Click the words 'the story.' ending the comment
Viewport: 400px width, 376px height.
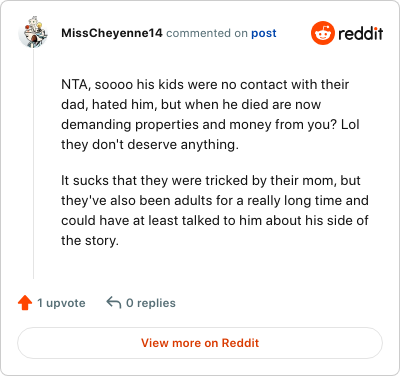[90, 241]
